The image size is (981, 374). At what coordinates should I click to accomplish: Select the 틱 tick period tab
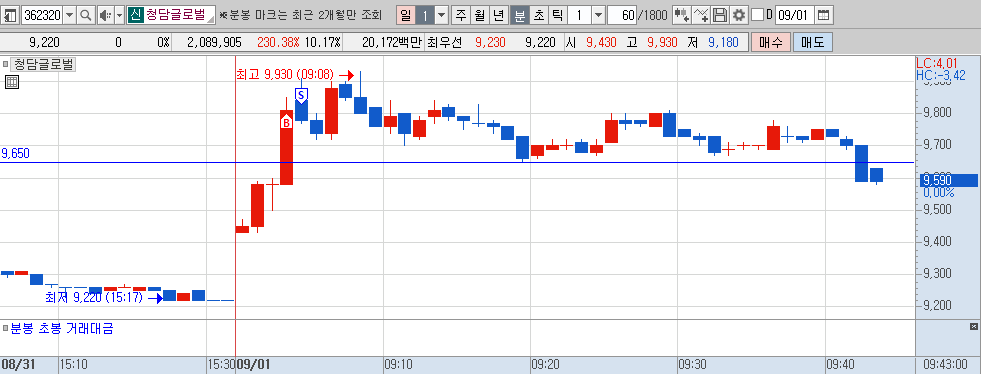[557, 15]
